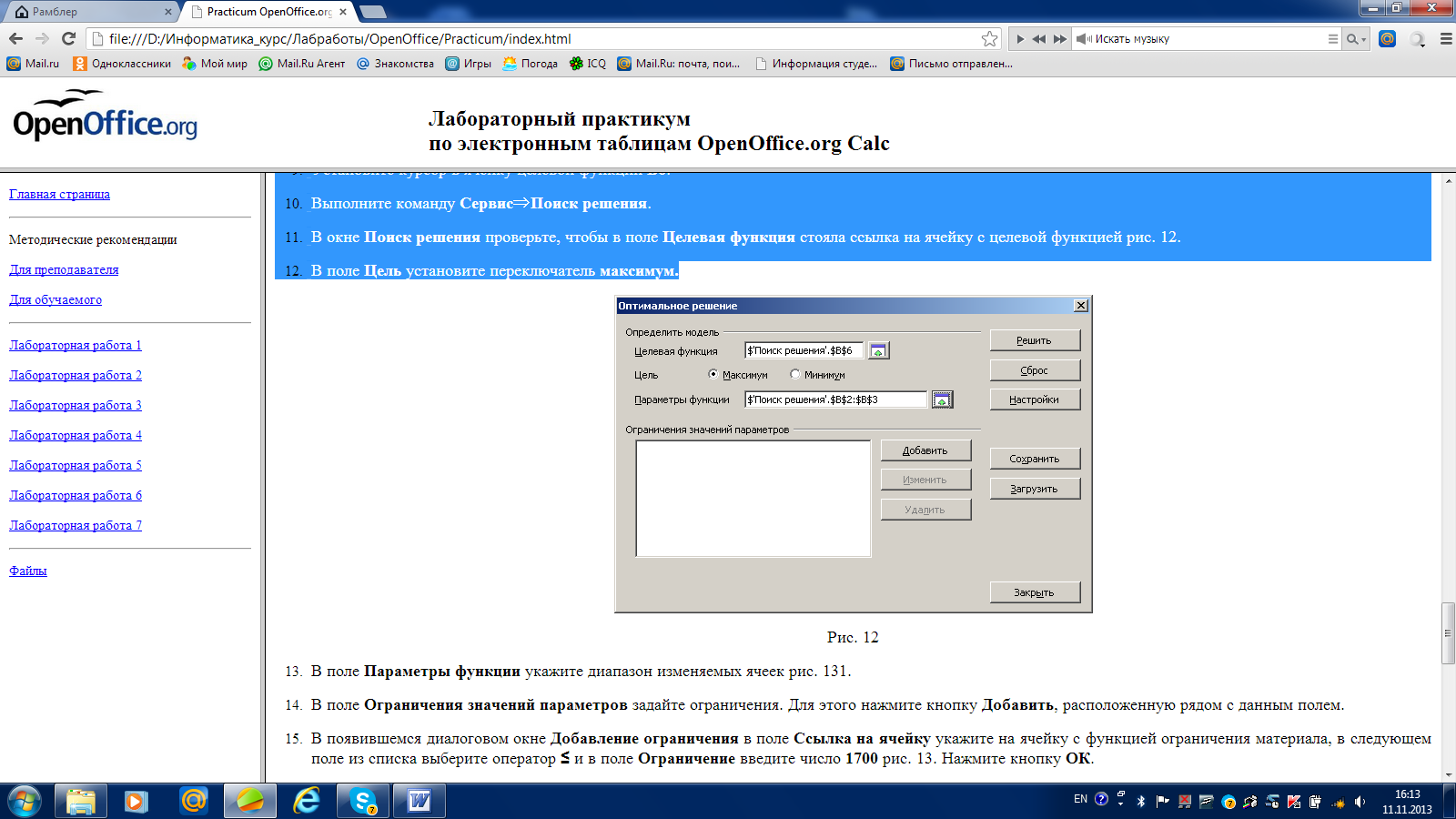
Task: Open Мой мир bookmark
Action: click(215, 64)
